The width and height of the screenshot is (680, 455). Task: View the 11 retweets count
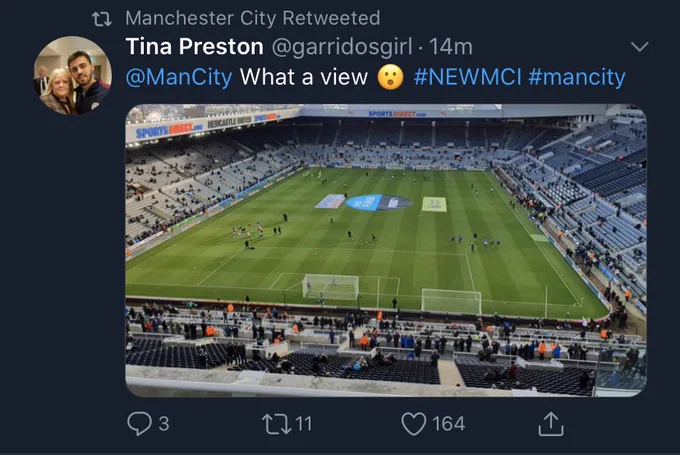point(303,424)
